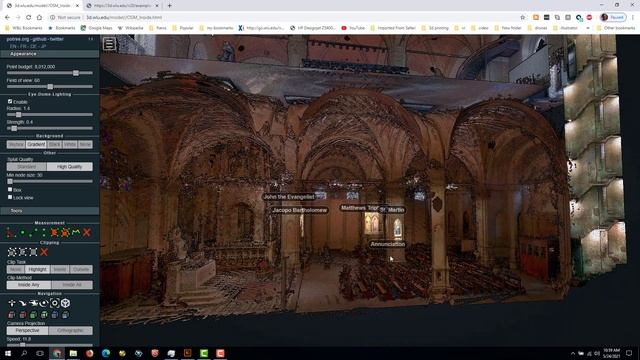Viewport: 640px width, 360px height.
Task: Open File Explorer from the taskbar
Action: pos(73,353)
